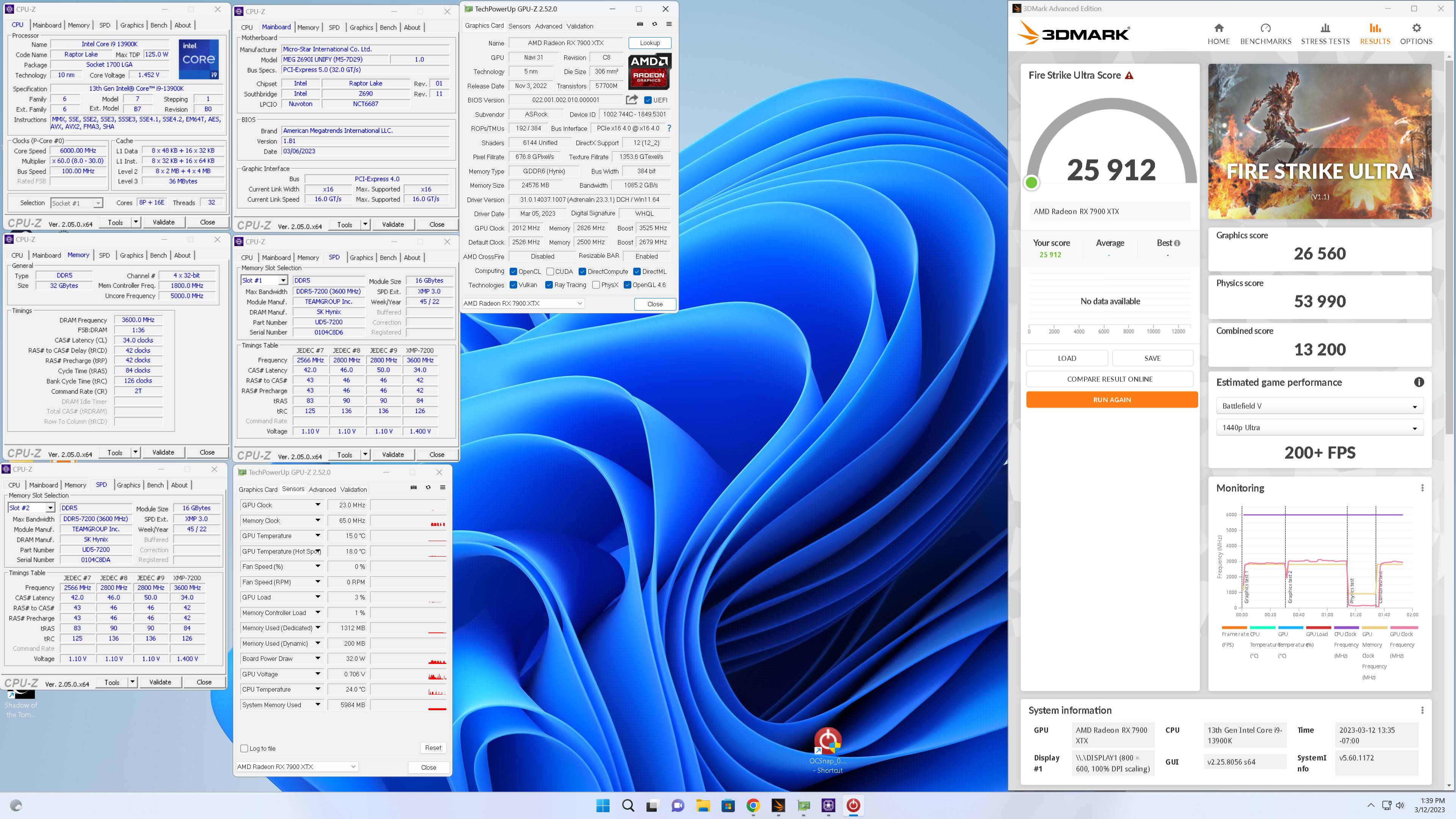The height and width of the screenshot is (819, 1456).
Task: Open OCSnap shortcut on desktop
Action: click(x=828, y=751)
